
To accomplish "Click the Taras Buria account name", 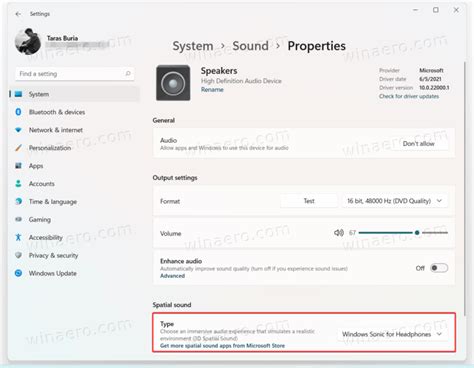I will click(62, 38).
